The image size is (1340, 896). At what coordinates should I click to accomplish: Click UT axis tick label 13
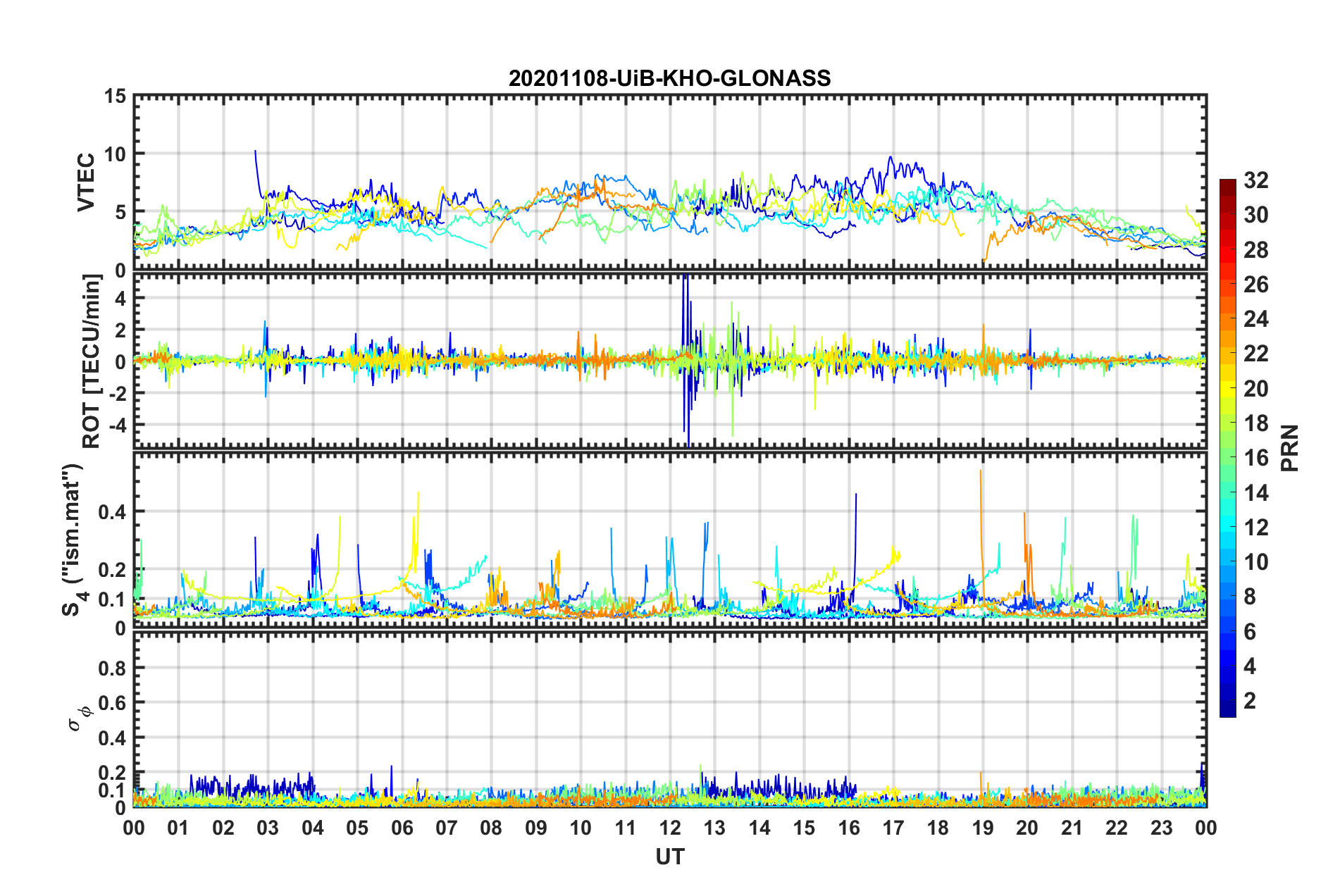[714, 828]
